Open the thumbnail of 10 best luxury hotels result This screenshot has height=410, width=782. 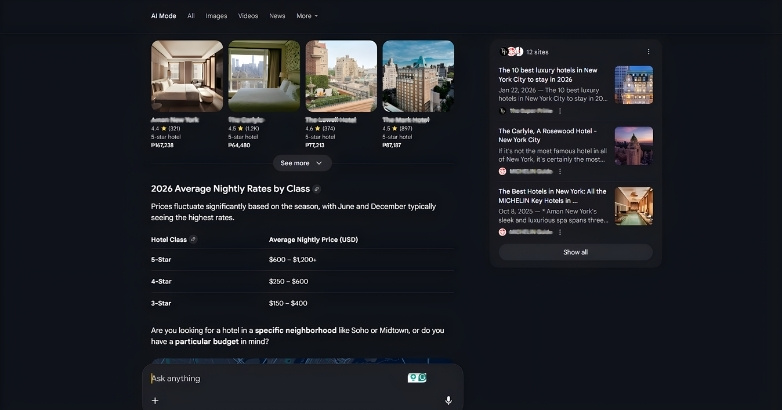[x=633, y=85]
